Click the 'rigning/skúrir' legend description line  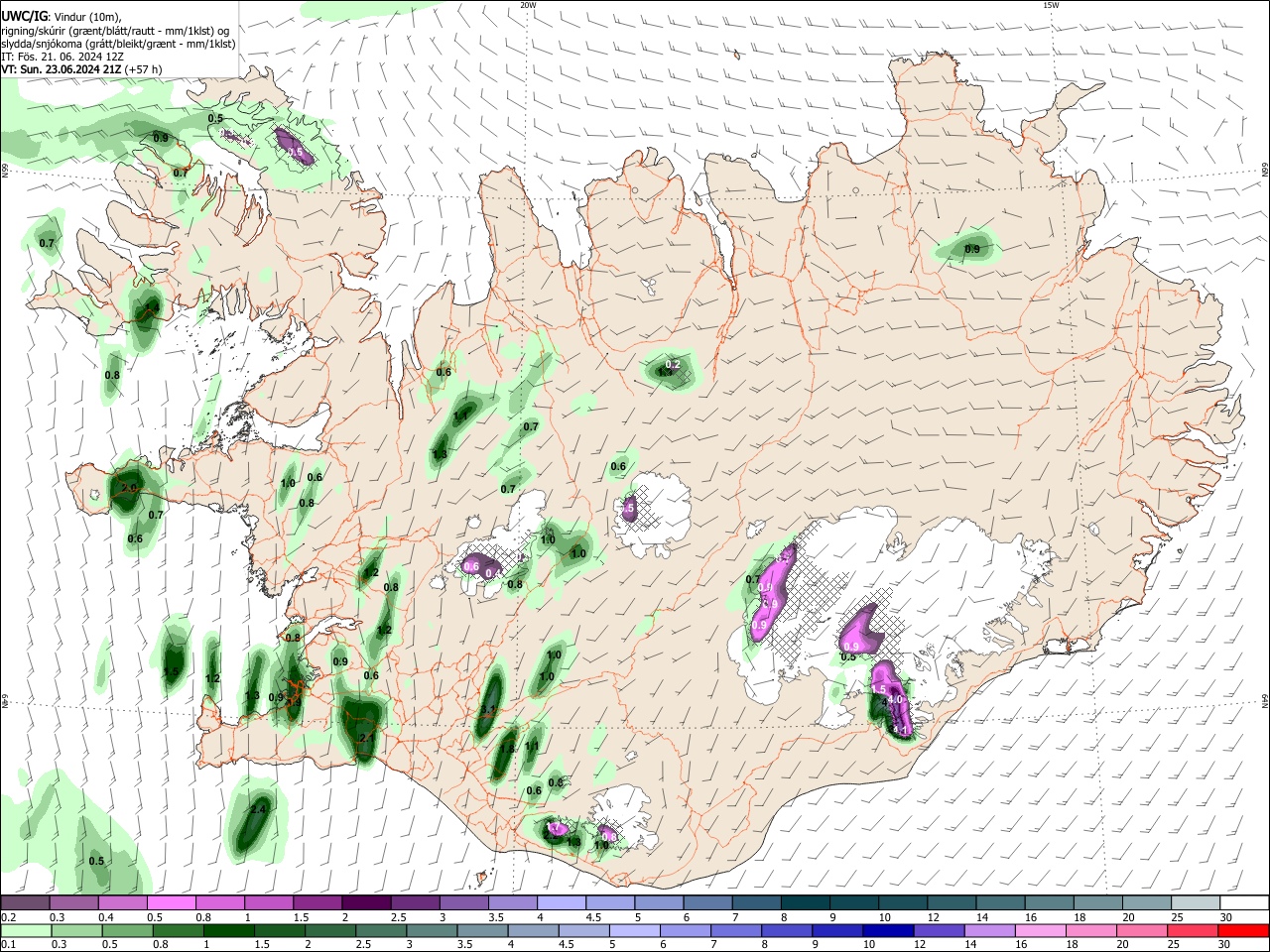116,31
